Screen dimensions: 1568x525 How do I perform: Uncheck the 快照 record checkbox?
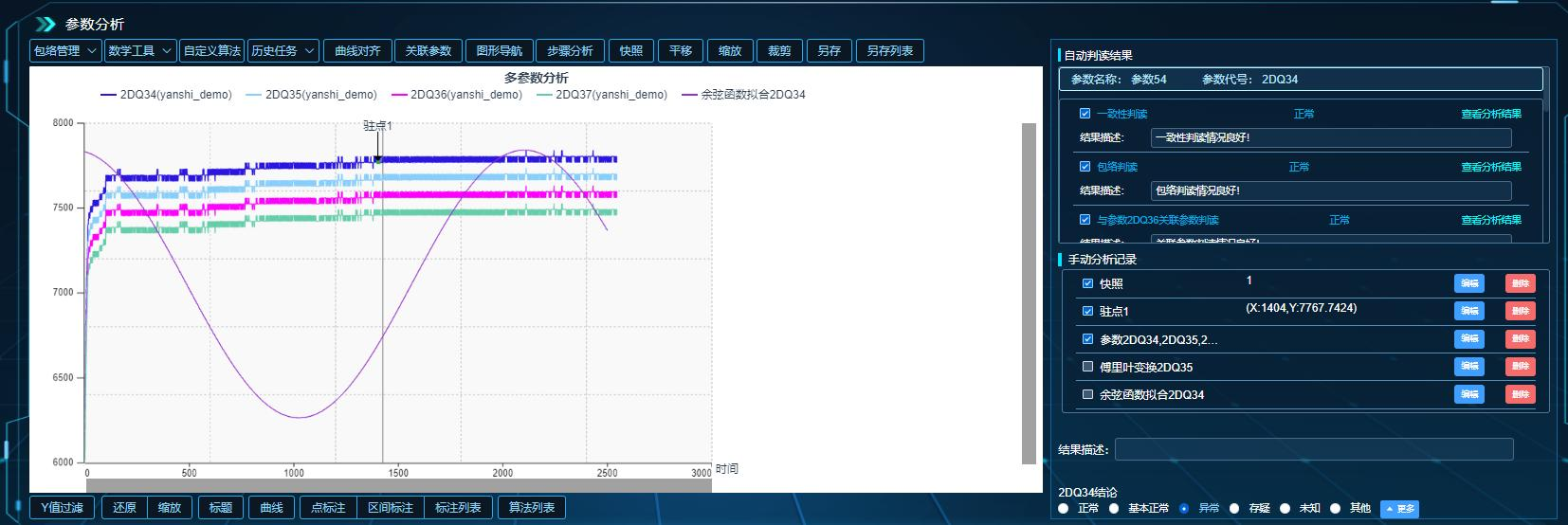1087,283
